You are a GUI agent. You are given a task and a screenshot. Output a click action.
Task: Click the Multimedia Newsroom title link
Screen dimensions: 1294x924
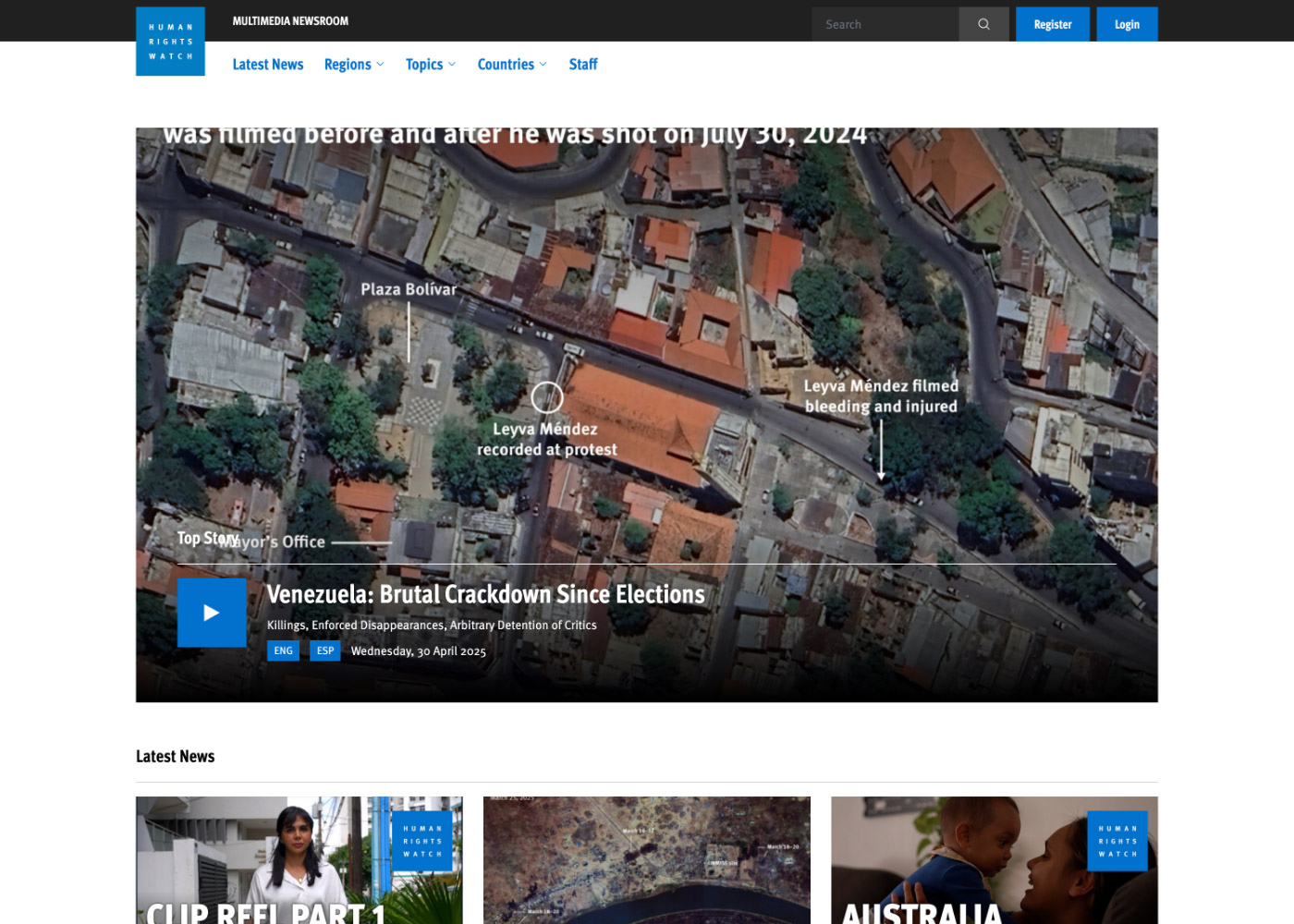point(290,21)
